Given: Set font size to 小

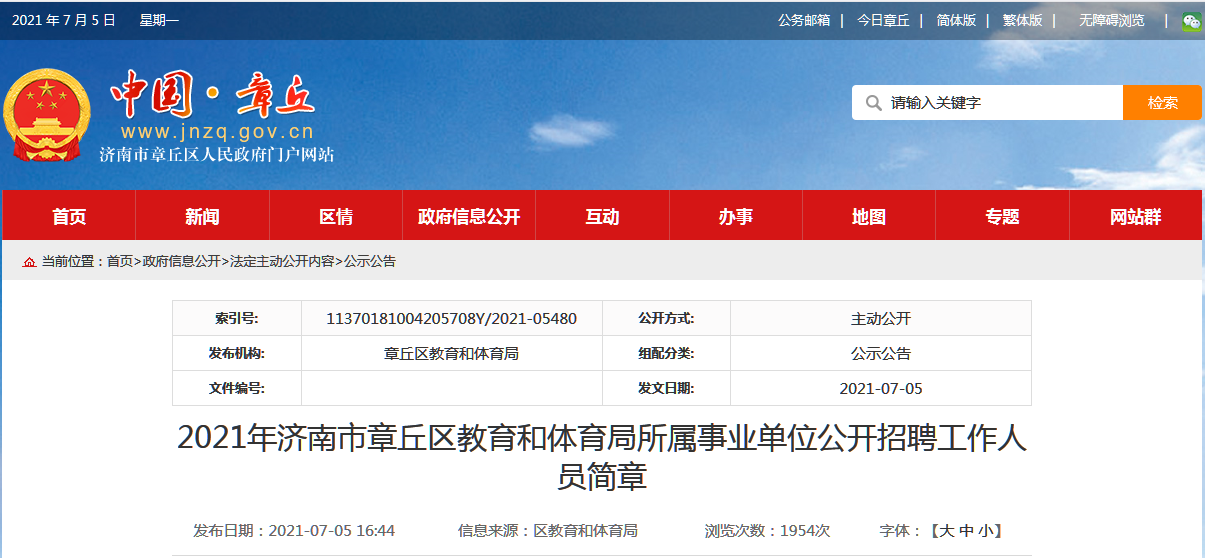Looking at the screenshot, I should 985,531.
